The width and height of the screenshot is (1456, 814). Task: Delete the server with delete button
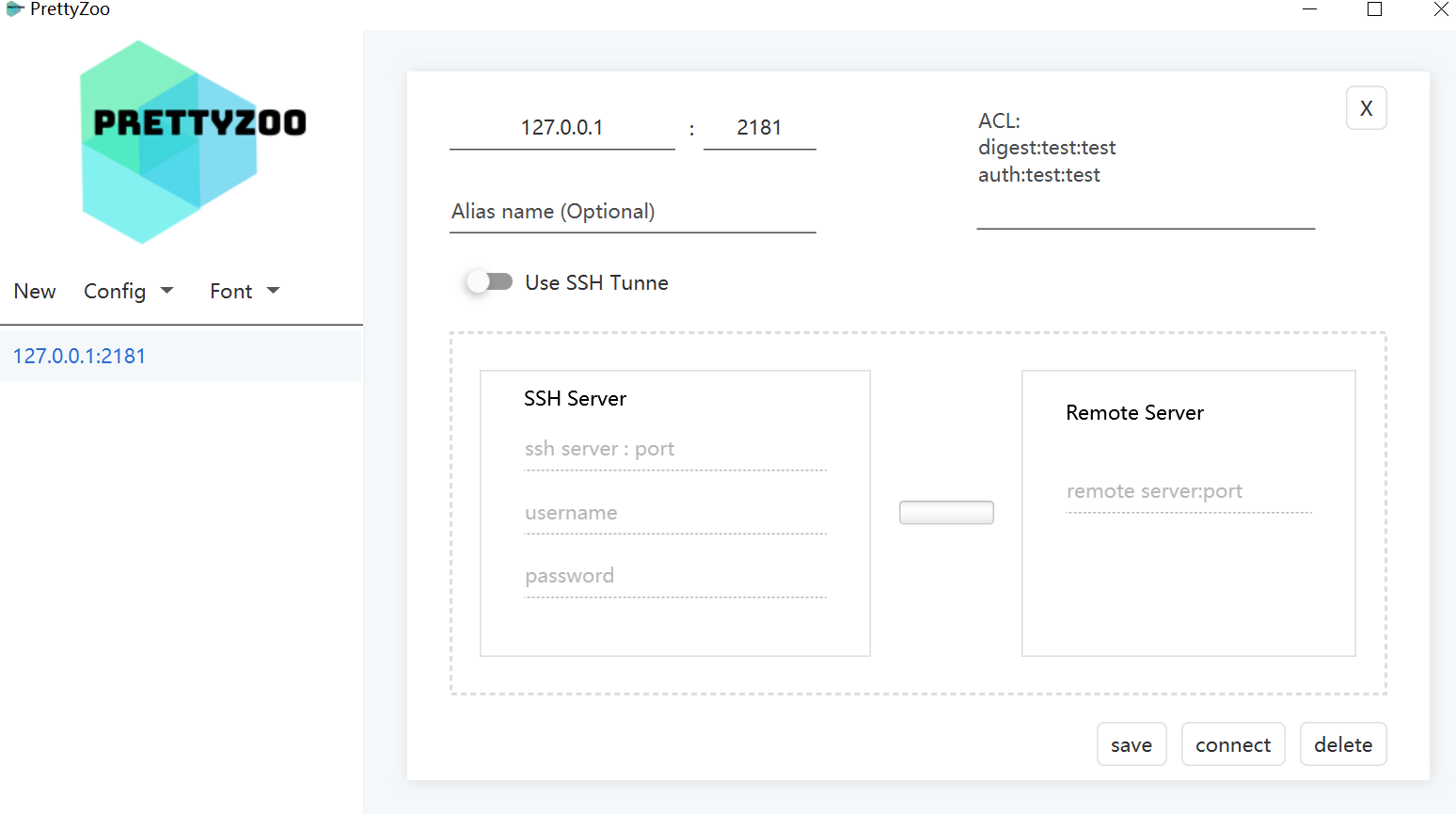pos(1342,744)
